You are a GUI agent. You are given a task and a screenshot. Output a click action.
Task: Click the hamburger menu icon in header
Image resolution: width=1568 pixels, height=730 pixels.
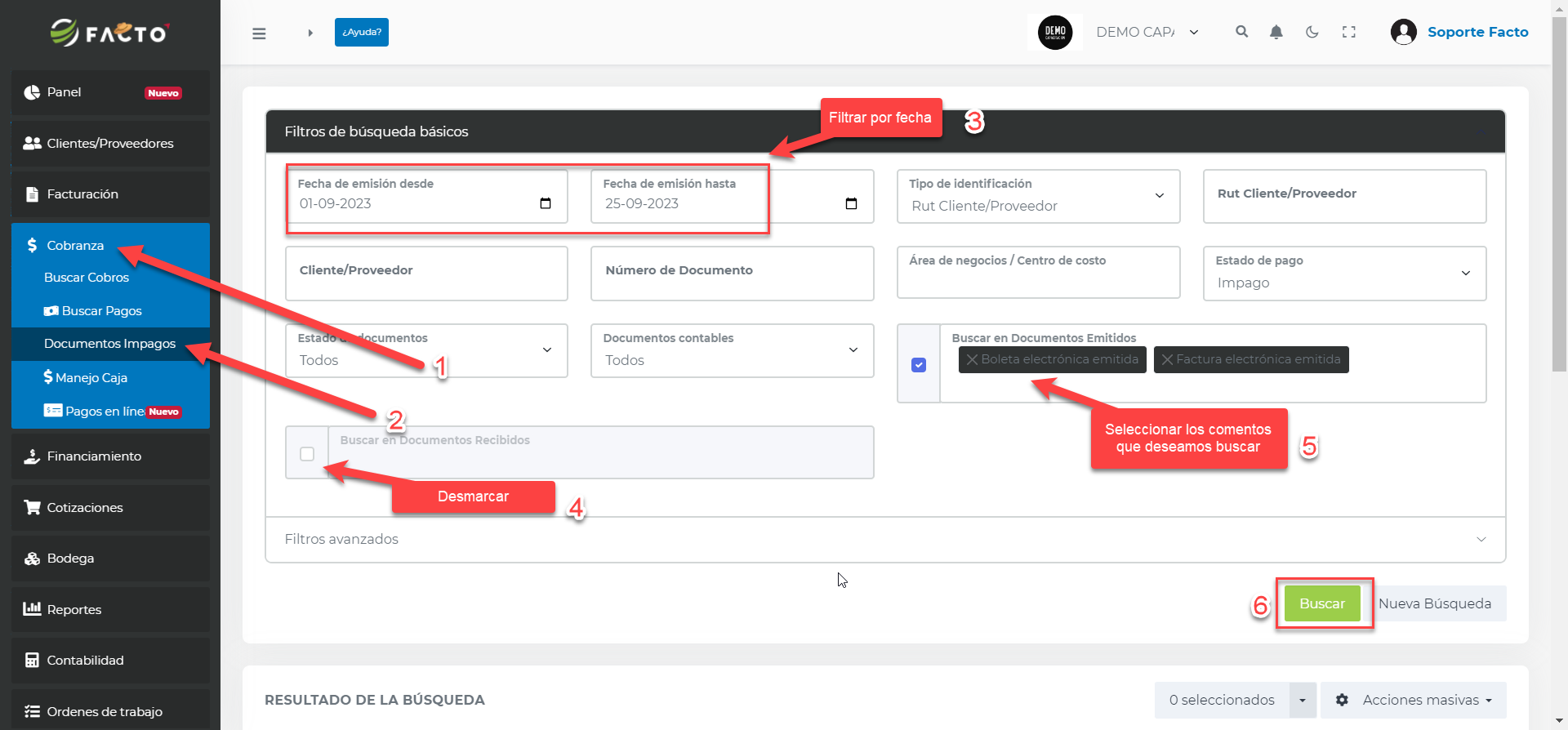point(259,33)
